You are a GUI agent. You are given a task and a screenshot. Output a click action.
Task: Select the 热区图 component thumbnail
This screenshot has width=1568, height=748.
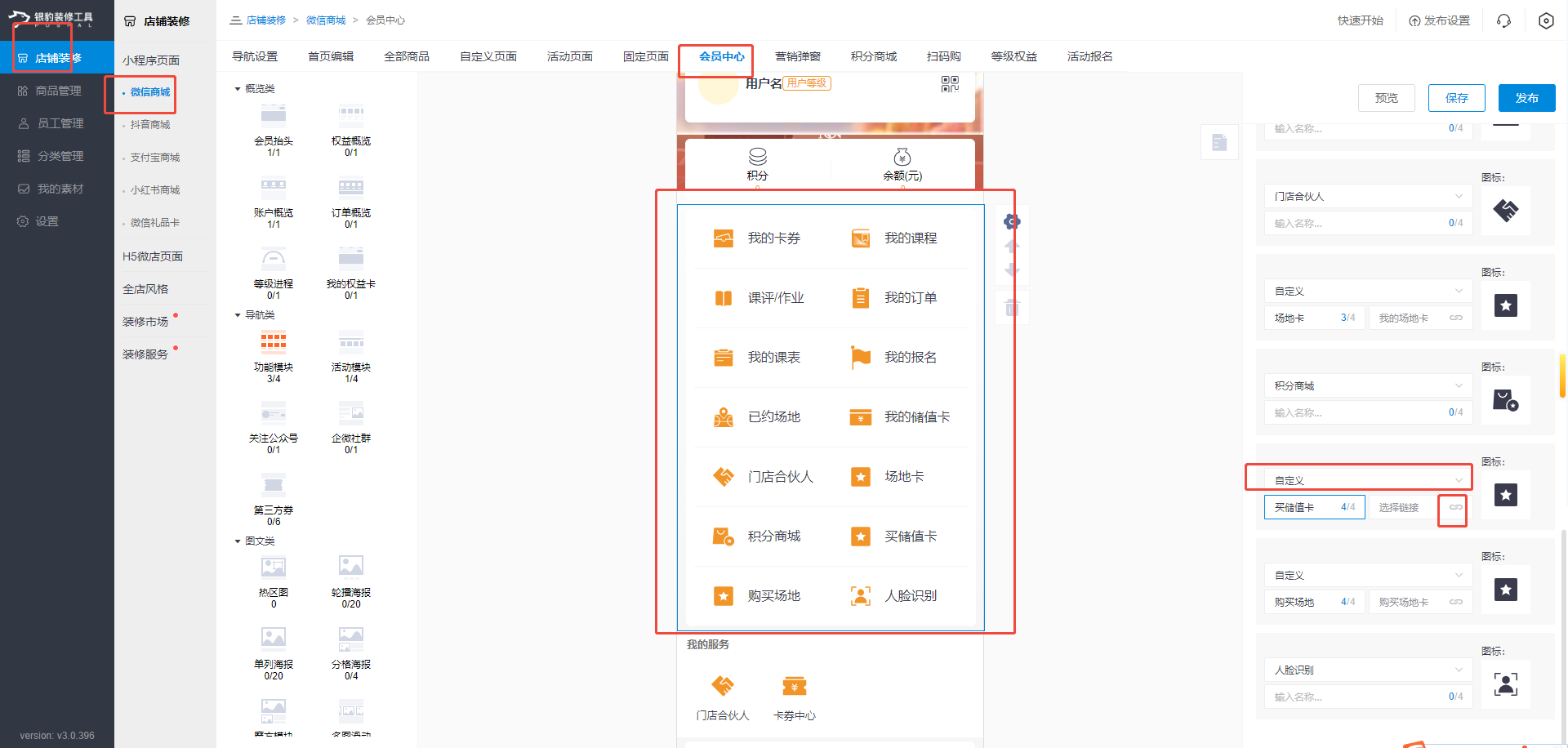tap(273, 566)
